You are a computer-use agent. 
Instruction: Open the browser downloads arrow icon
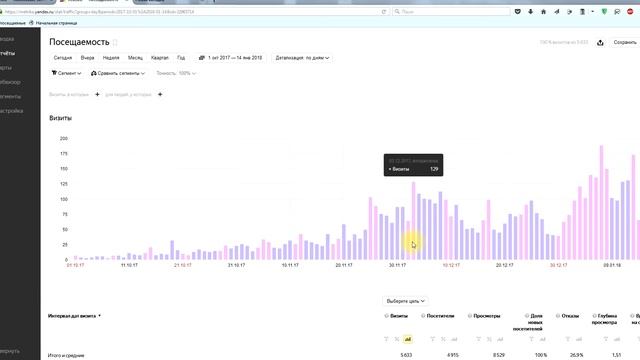[531, 12]
